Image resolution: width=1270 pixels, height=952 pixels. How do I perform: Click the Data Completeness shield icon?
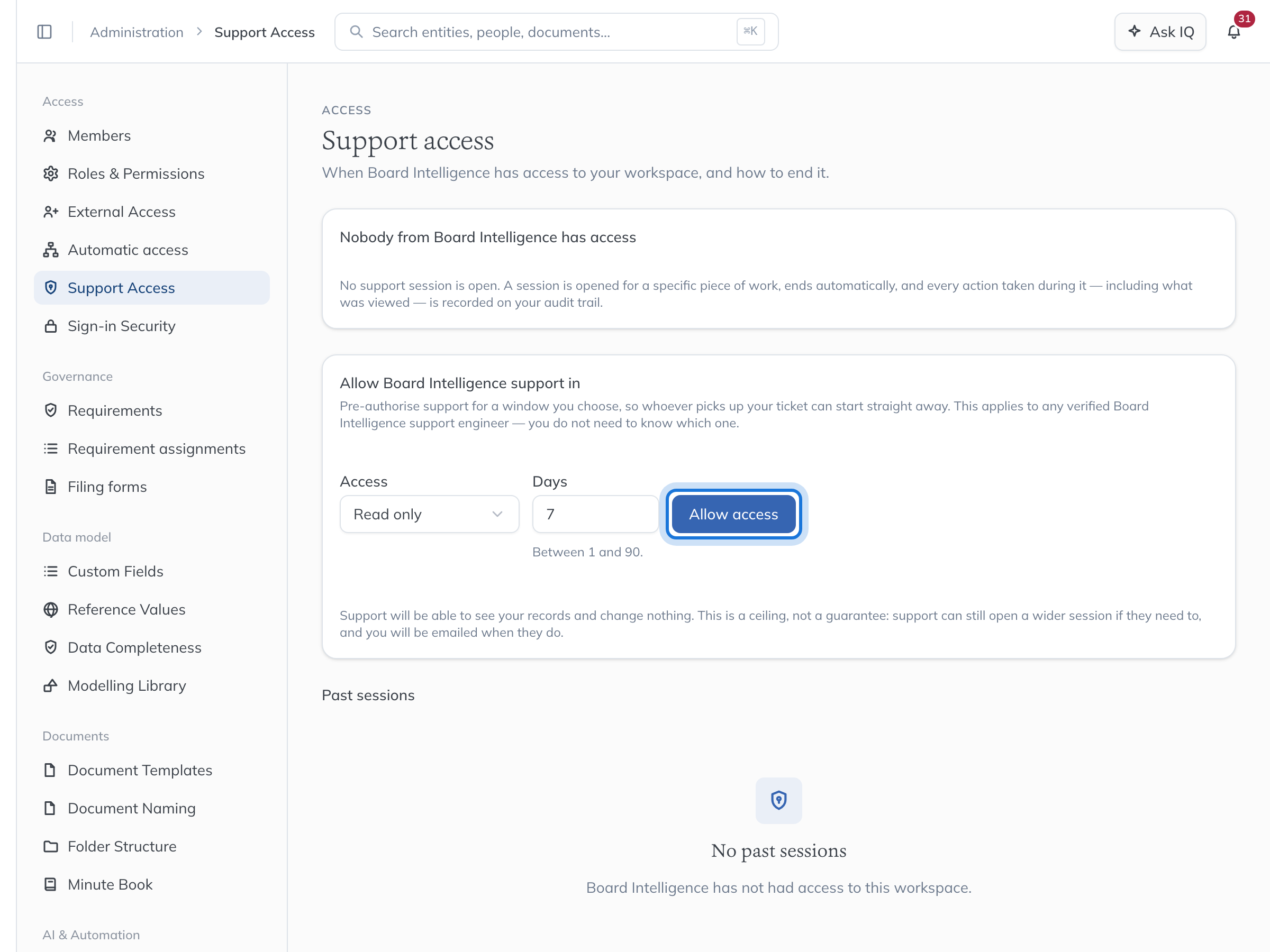click(x=50, y=647)
